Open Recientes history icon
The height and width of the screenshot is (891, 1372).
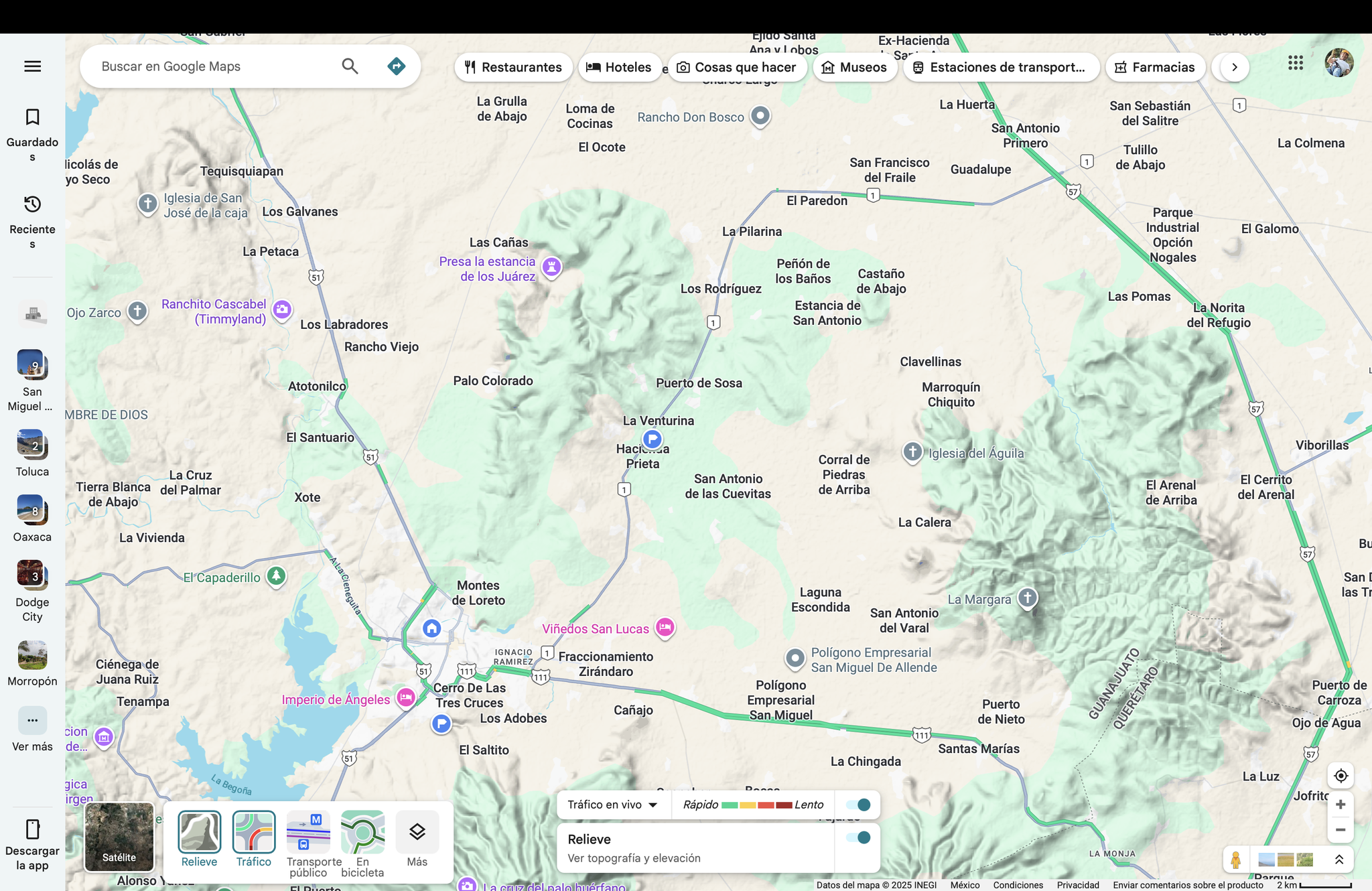point(32,204)
